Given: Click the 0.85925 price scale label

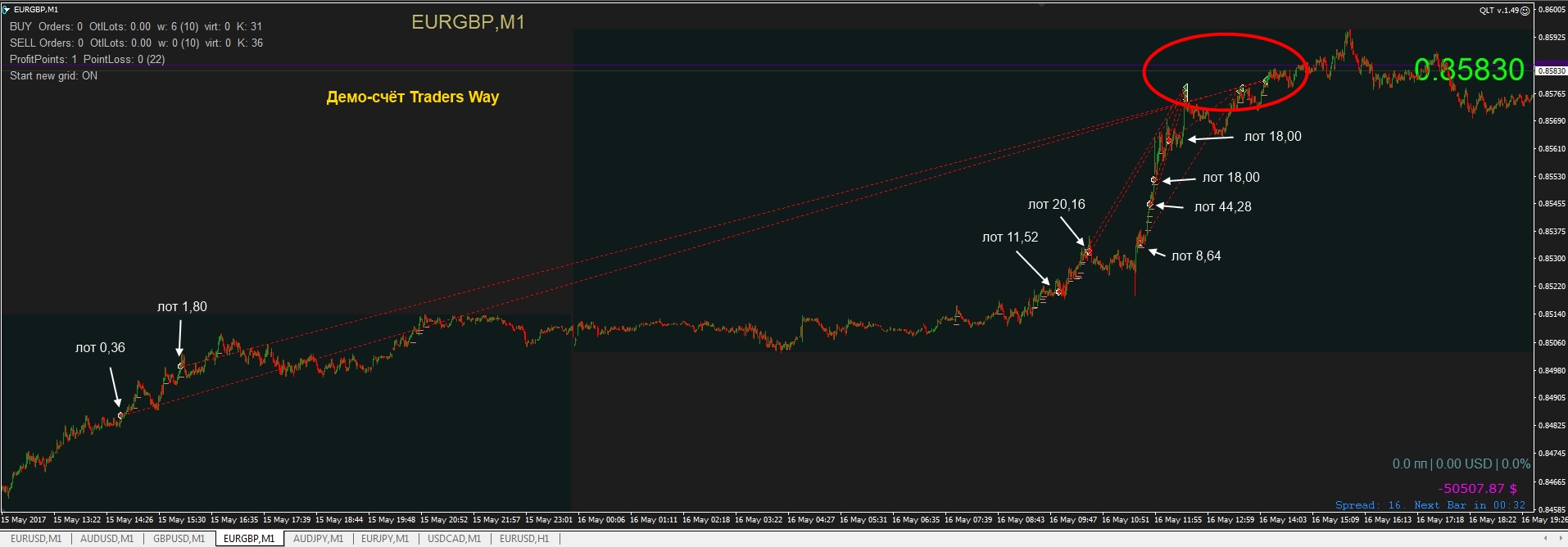Looking at the screenshot, I should pos(1552,38).
